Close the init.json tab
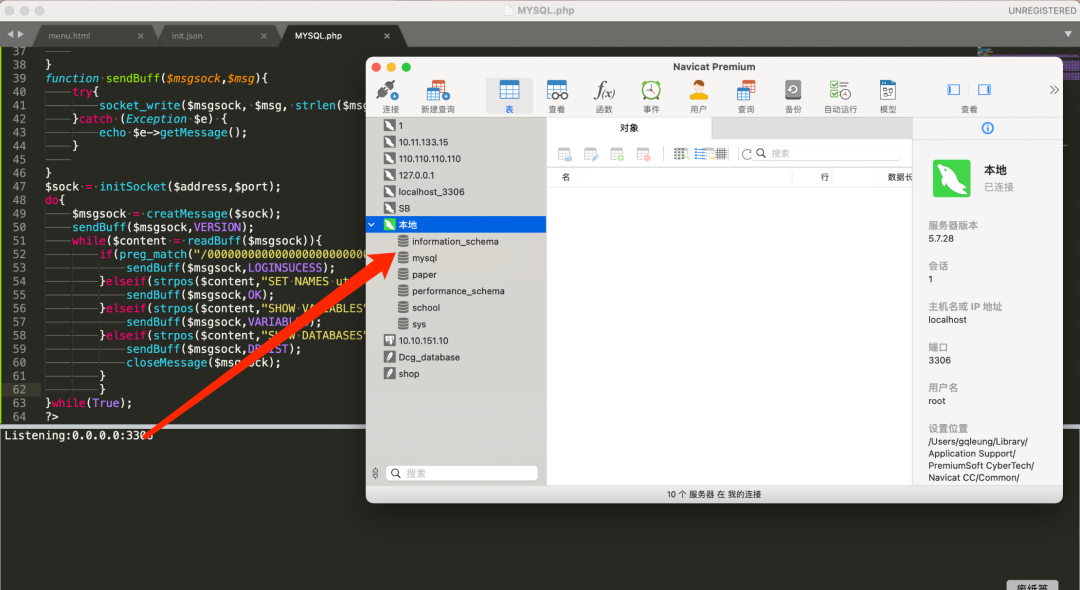 264,36
